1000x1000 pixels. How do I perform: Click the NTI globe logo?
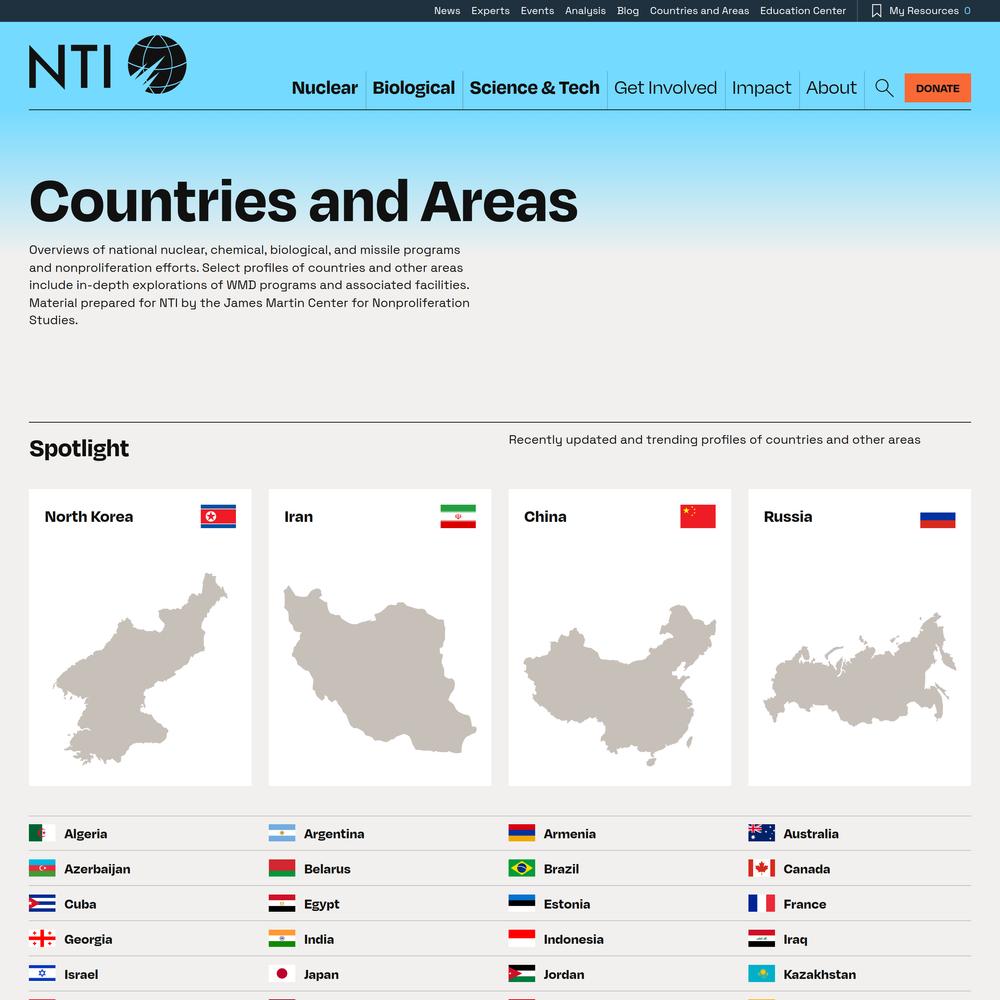point(157,64)
